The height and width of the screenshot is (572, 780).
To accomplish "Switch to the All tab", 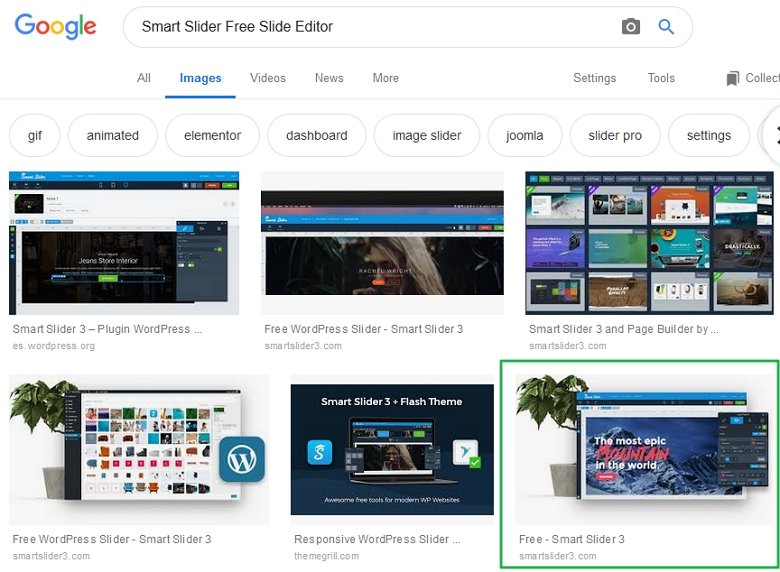I will coord(144,78).
